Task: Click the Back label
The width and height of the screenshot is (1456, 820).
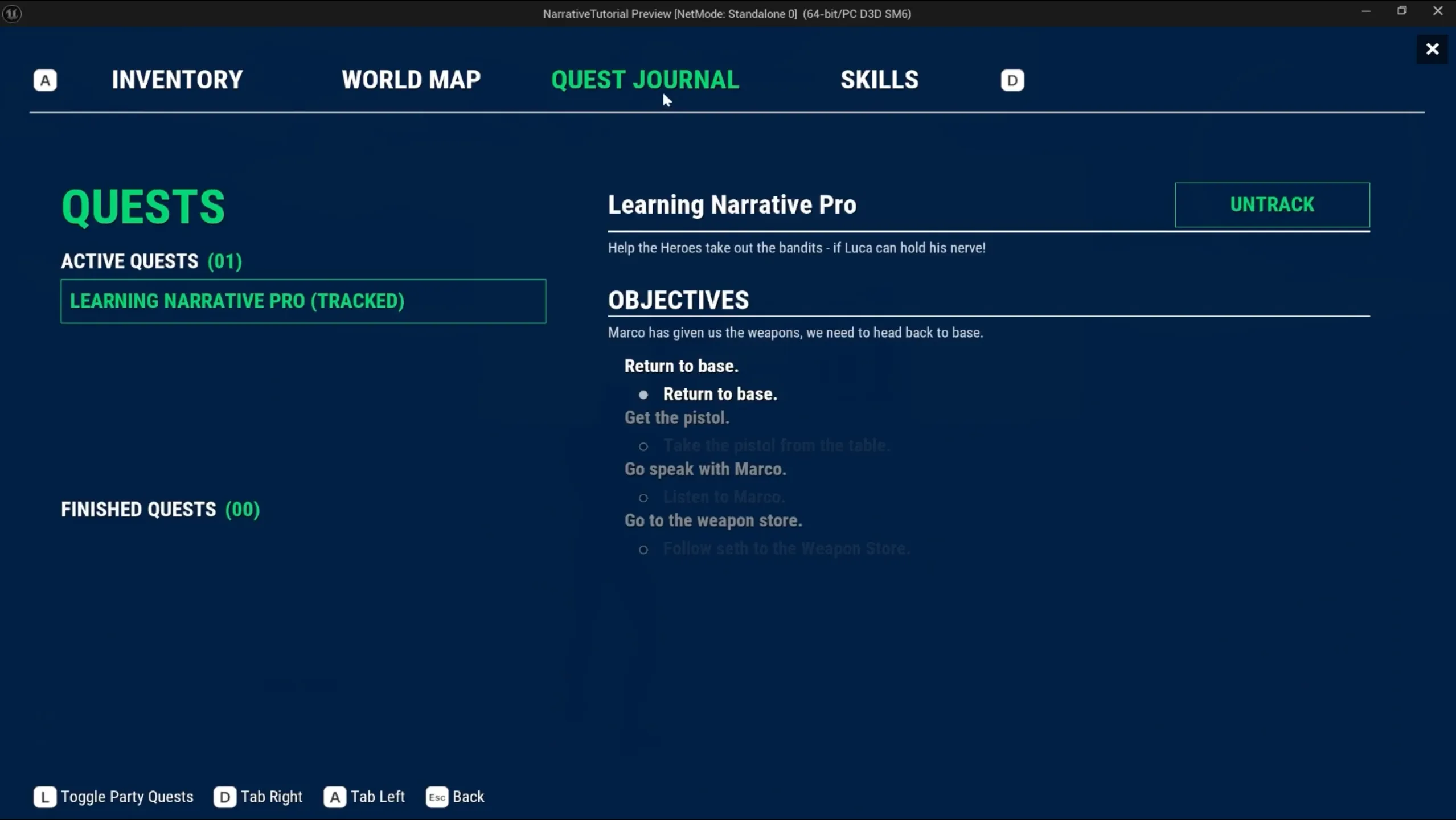Action: [x=469, y=797]
